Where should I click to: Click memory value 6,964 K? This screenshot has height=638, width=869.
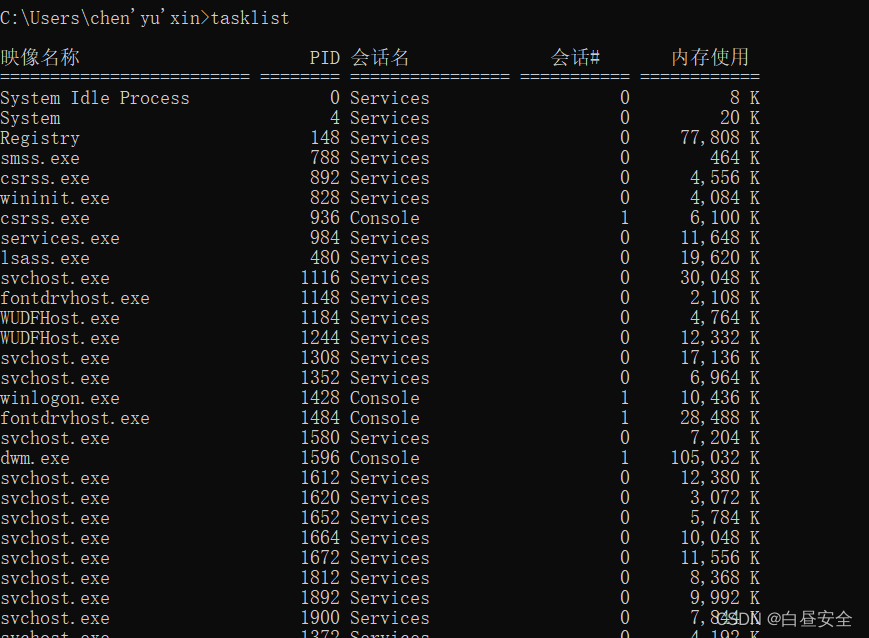click(x=725, y=377)
